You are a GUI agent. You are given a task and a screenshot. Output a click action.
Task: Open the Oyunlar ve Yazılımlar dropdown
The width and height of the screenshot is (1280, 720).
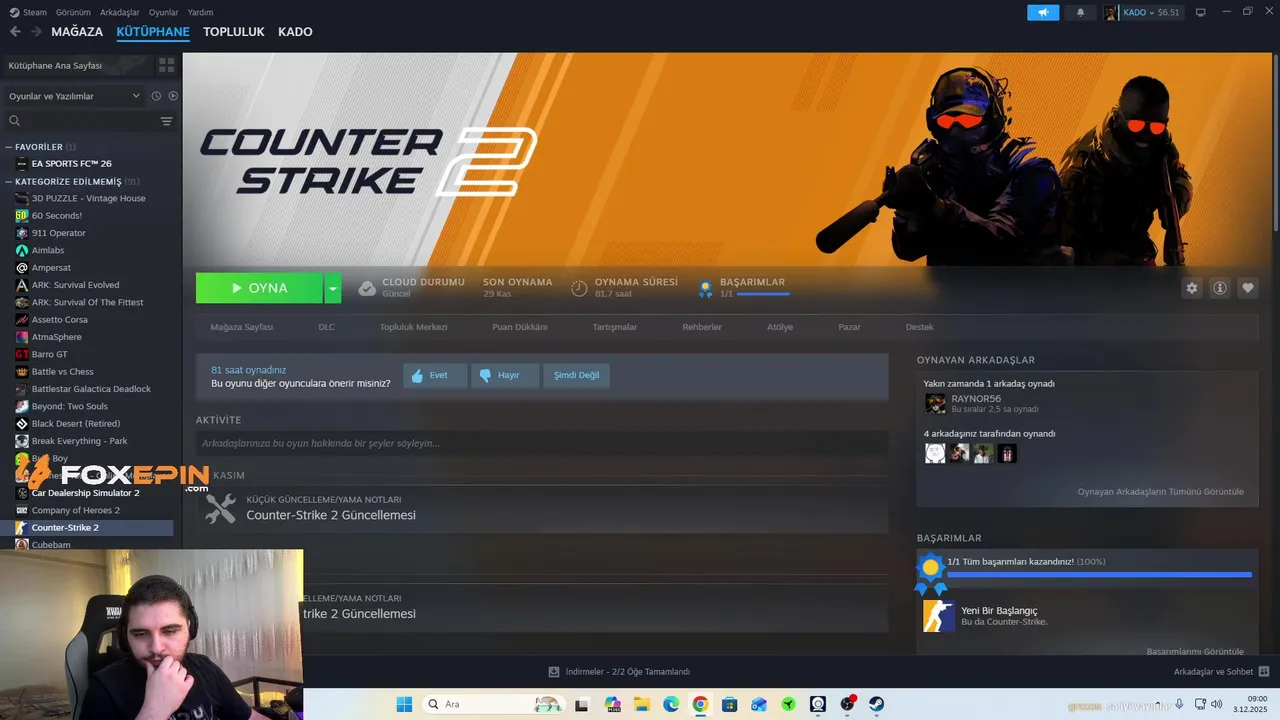point(74,96)
